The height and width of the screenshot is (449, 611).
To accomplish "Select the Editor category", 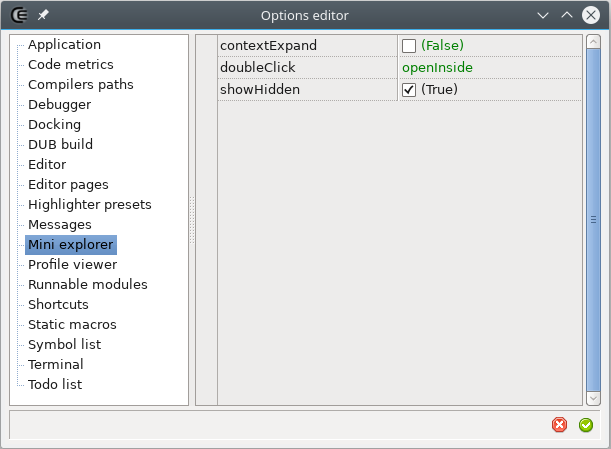I will pos(47,165).
